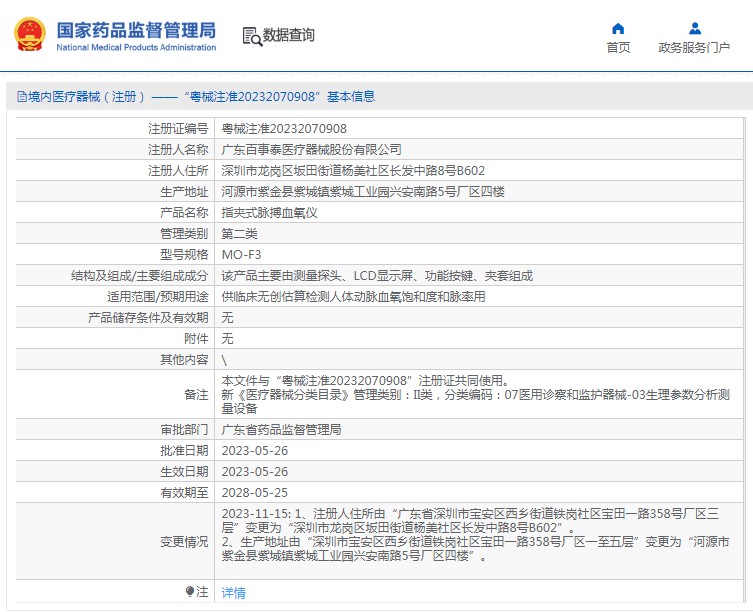Open the 详情 link
This screenshot has width=753, height=612.
point(233,593)
